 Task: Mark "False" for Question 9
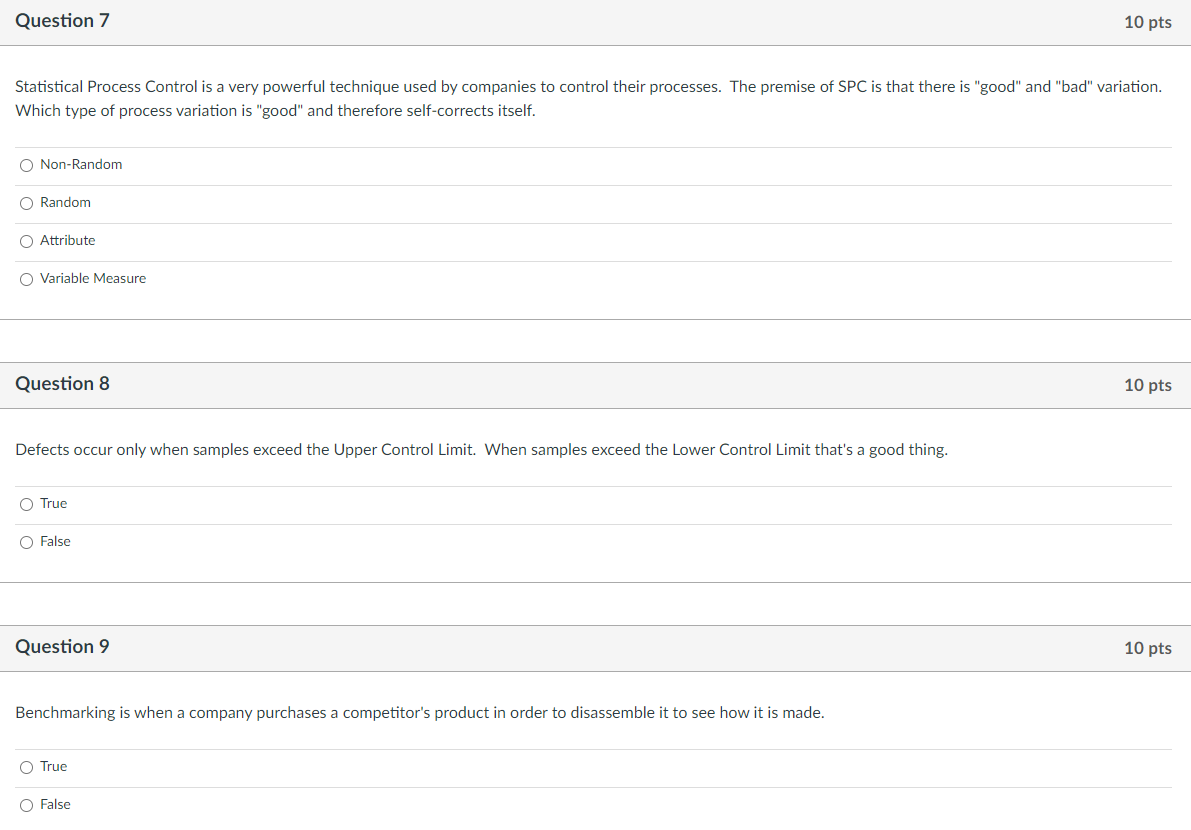(x=26, y=805)
